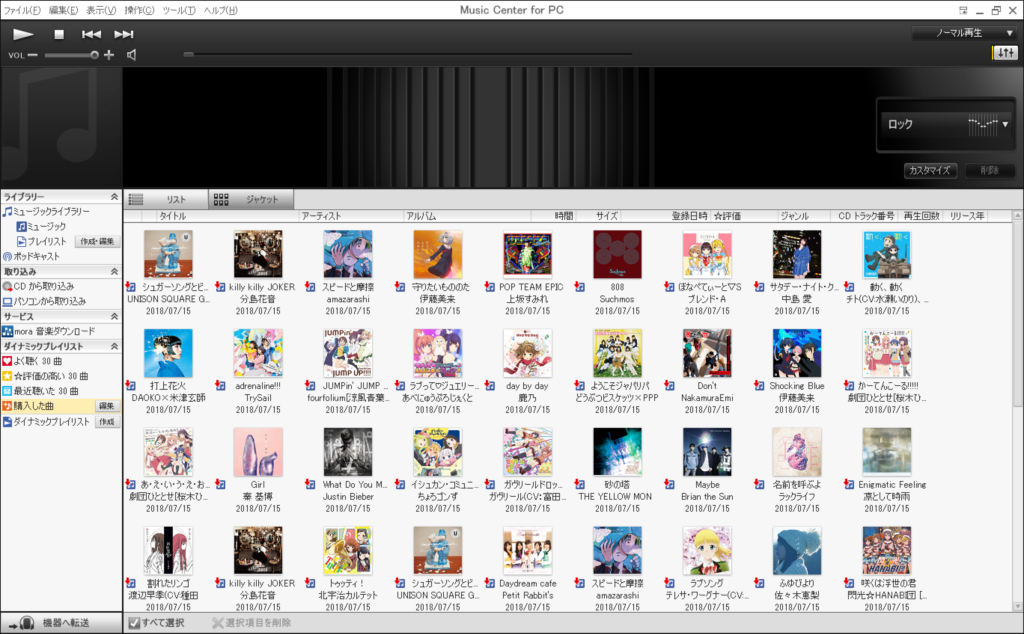Click the カスタマイズ button
The width and height of the screenshot is (1024, 634).
pyautogui.click(x=930, y=170)
